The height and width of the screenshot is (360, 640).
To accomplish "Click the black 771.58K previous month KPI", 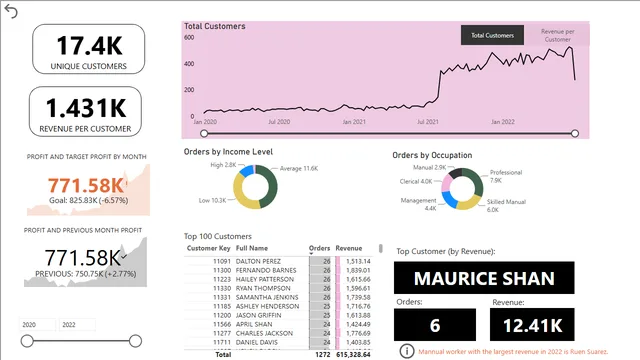I will tap(83, 258).
